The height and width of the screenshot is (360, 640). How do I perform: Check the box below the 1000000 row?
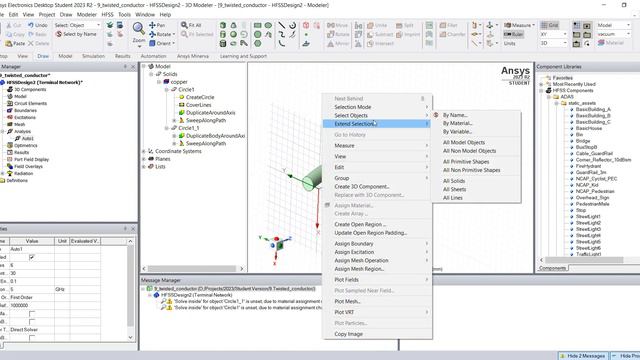[32, 313]
